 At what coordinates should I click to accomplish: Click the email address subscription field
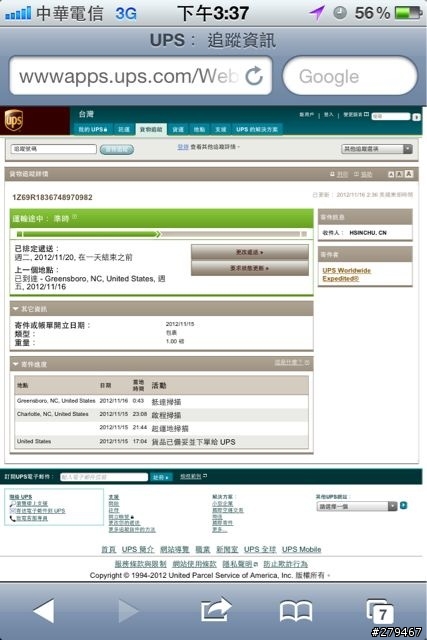(104, 477)
